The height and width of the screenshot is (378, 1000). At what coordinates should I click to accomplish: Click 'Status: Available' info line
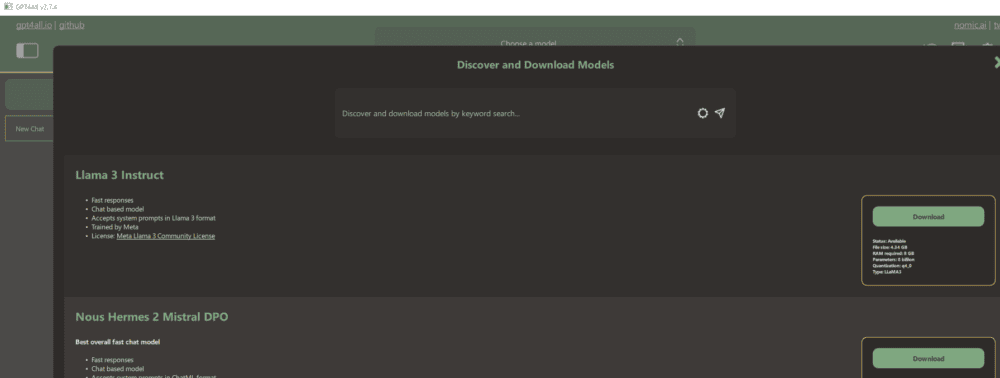889,241
